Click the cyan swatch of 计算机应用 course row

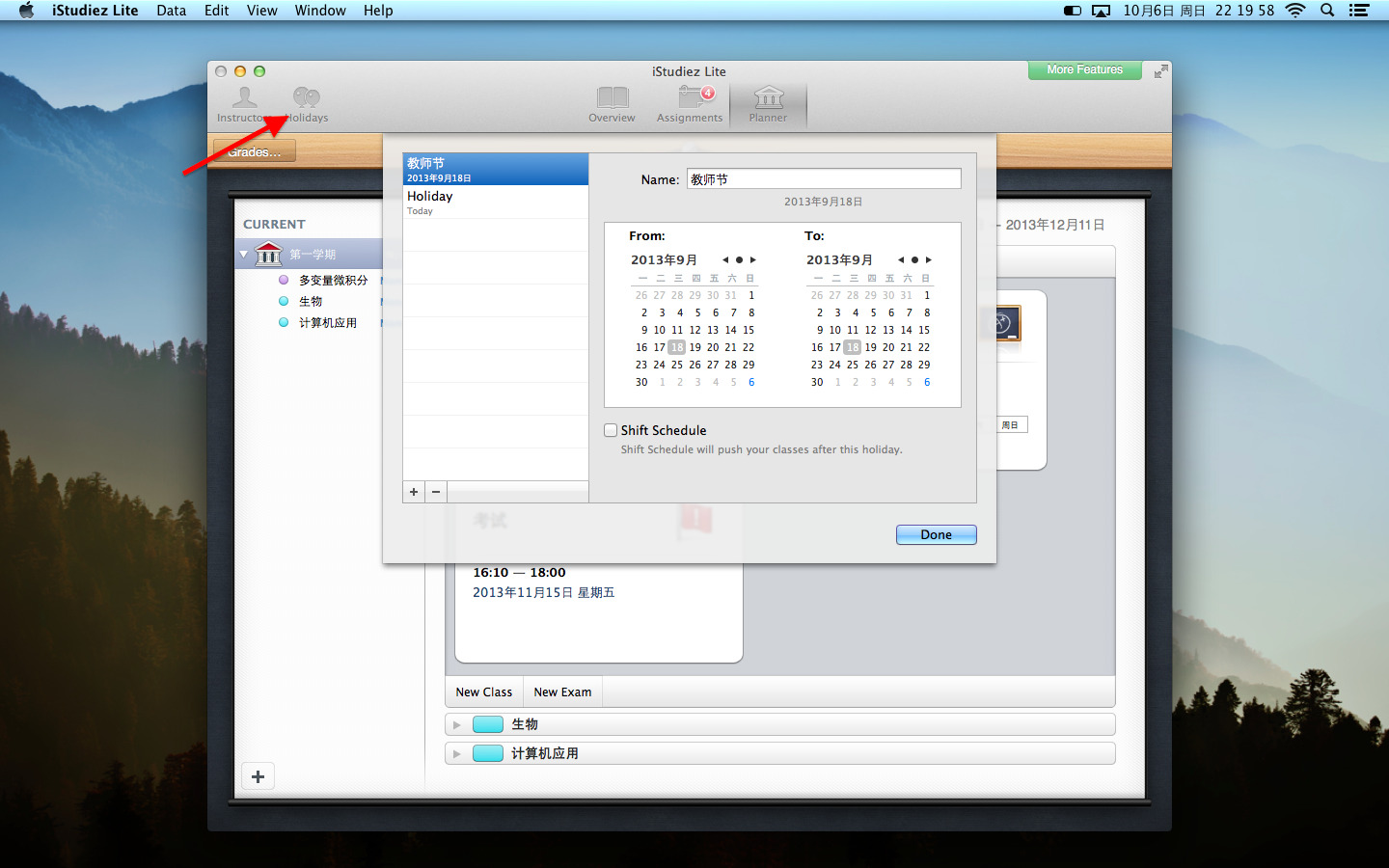pyautogui.click(x=488, y=753)
